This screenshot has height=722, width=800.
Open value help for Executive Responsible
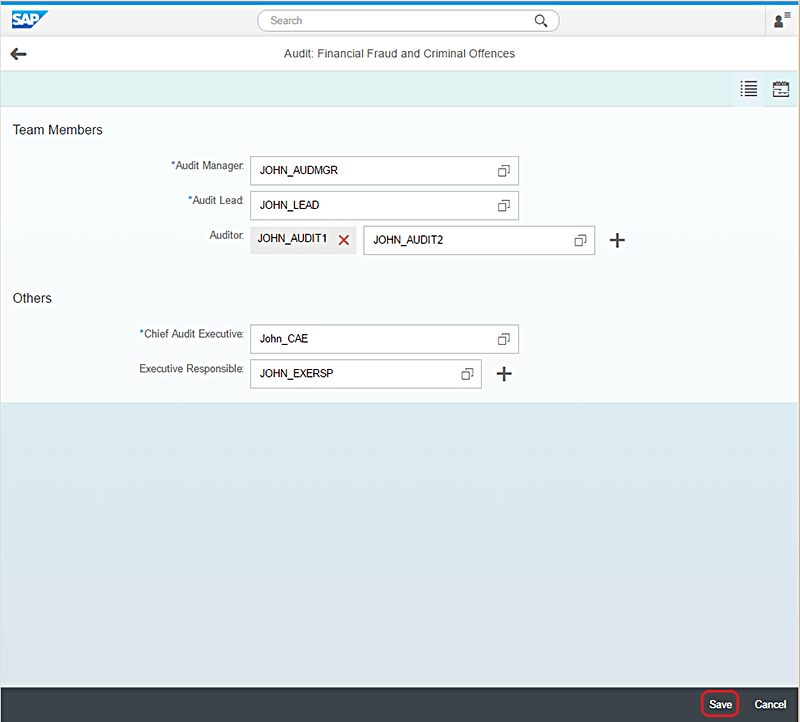(x=466, y=373)
